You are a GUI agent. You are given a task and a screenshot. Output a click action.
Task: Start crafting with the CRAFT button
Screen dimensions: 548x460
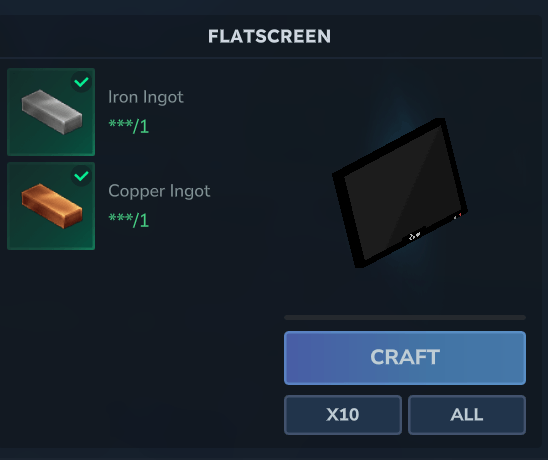[x=405, y=358]
